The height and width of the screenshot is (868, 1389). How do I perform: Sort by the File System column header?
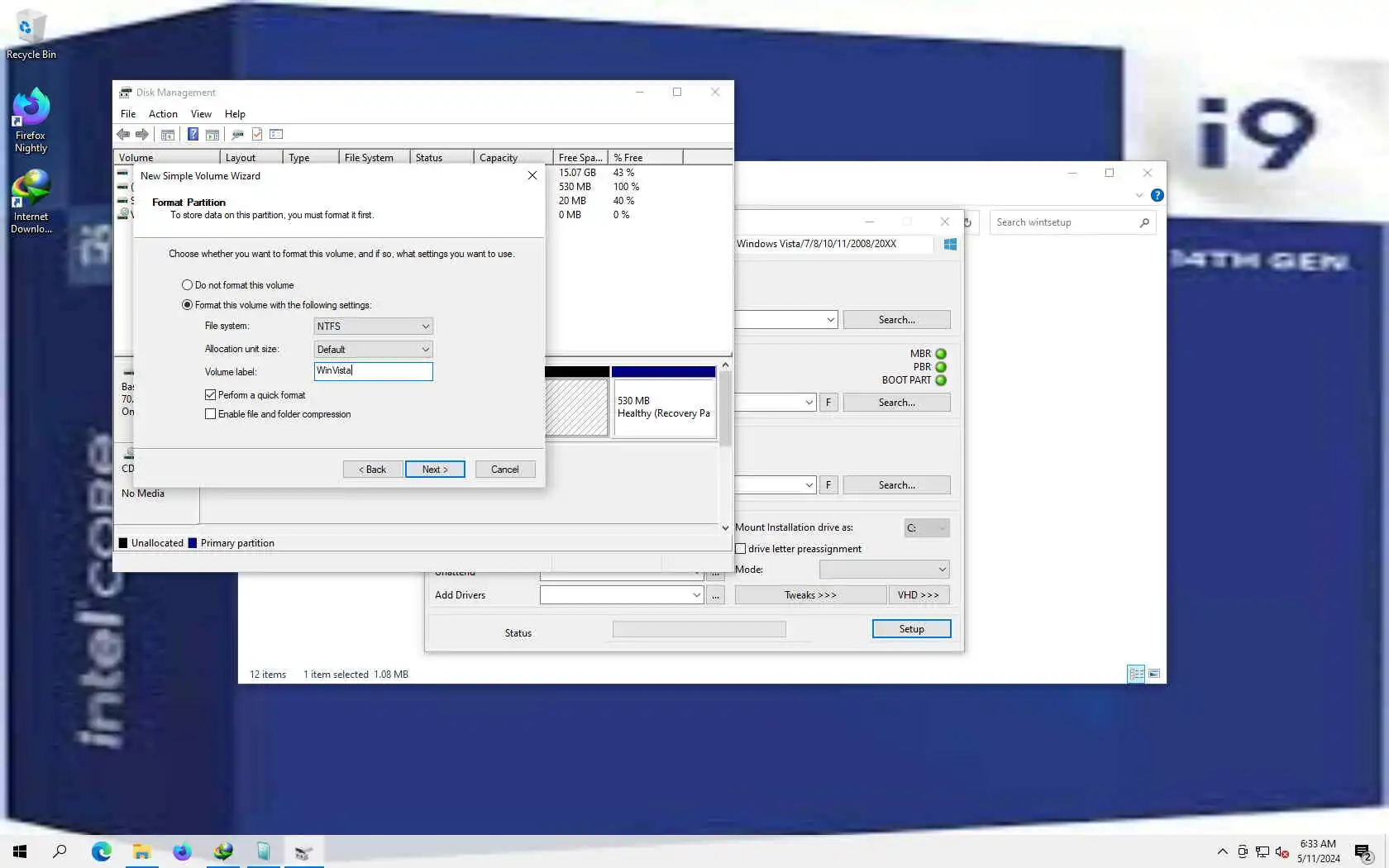point(375,157)
